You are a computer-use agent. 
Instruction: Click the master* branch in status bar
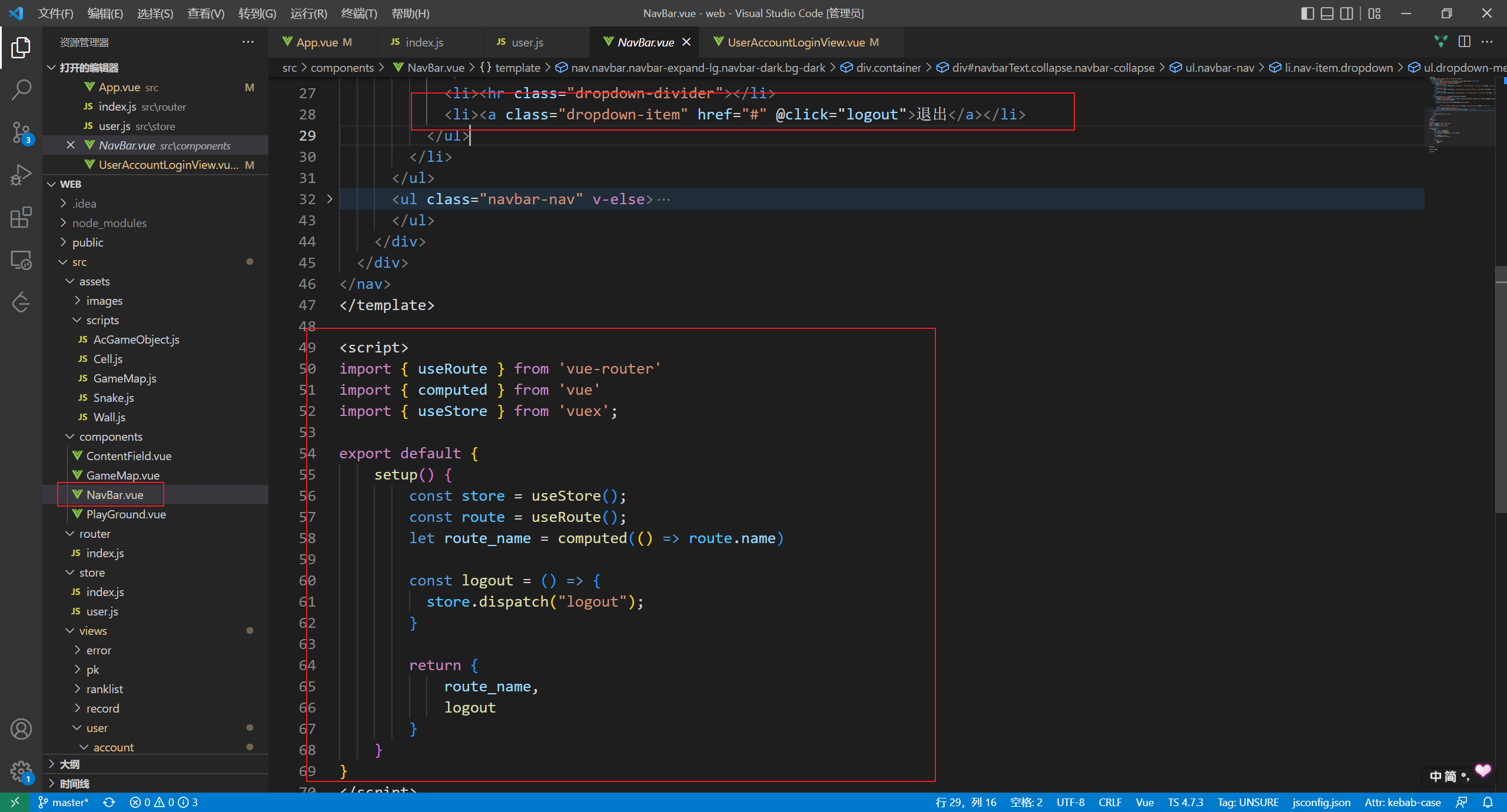[64, 802]
